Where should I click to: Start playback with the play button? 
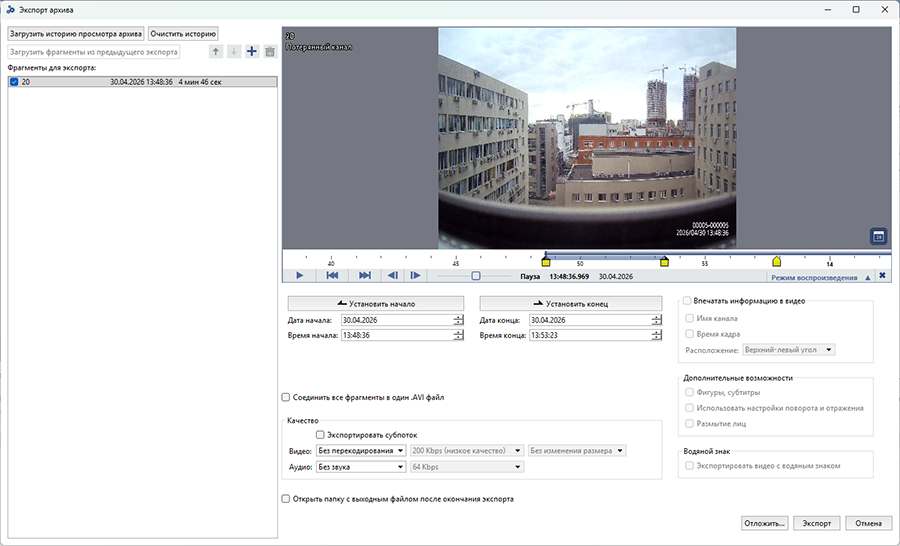(x=300, y=276)
